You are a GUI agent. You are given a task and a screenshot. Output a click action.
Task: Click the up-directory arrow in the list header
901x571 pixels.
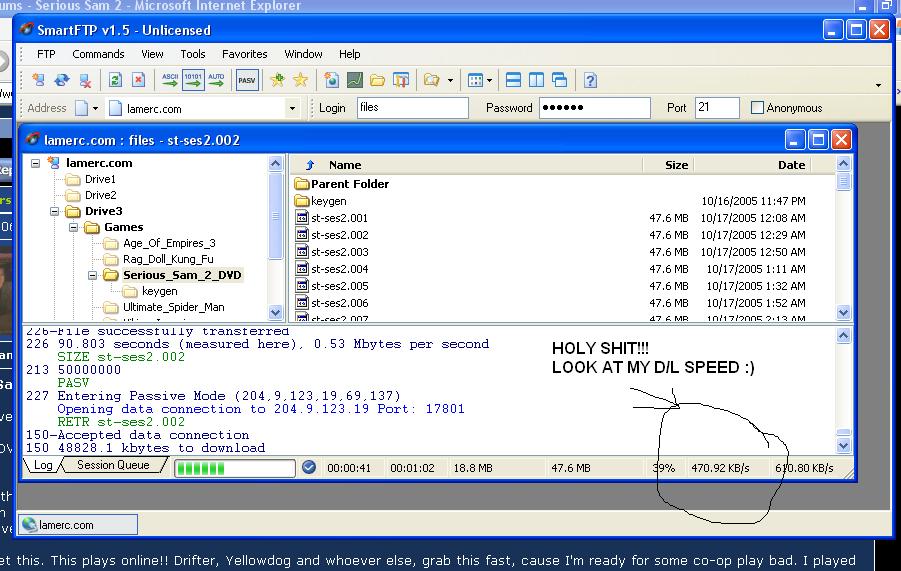tap(310, 165)
